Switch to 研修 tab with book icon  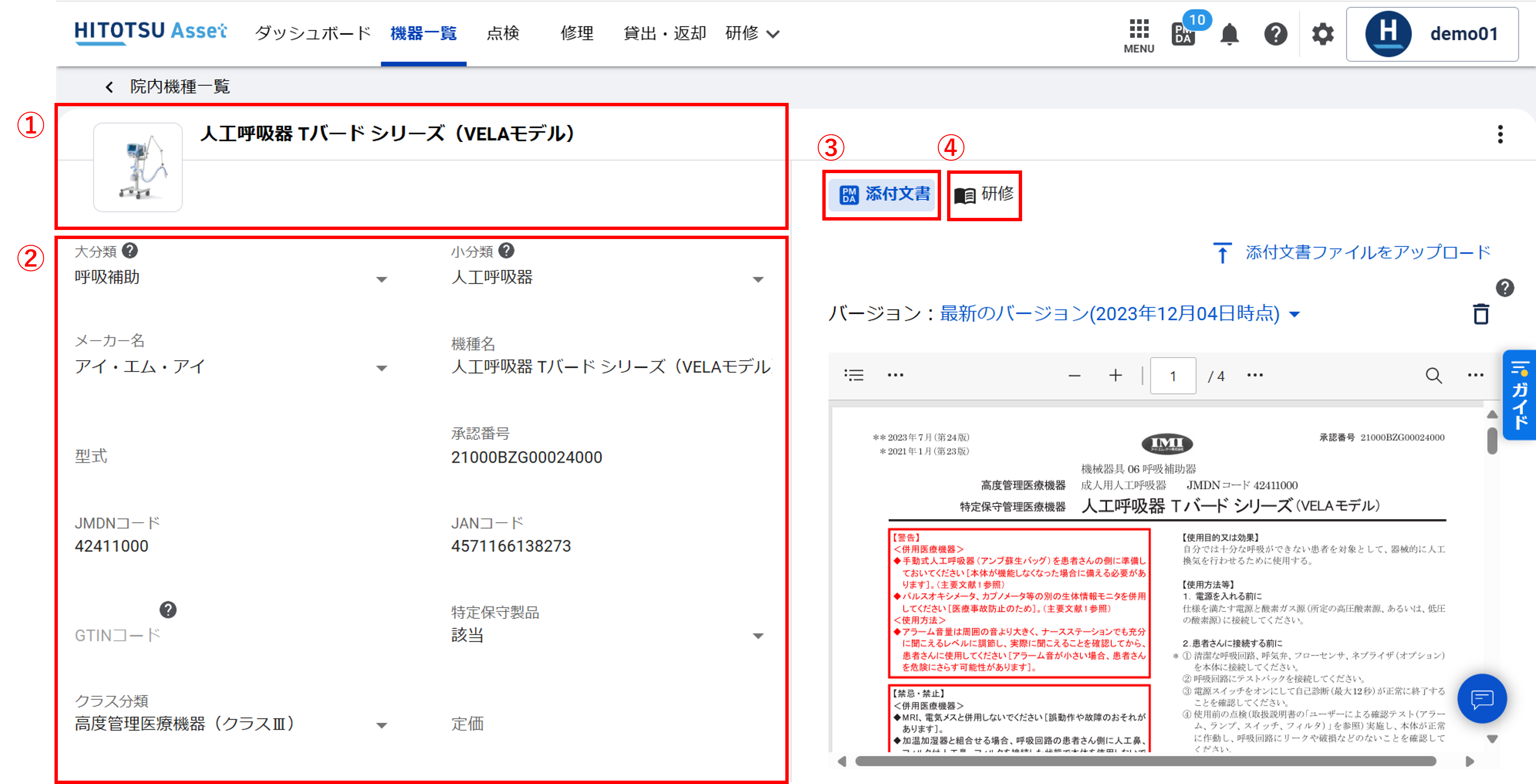984,194
